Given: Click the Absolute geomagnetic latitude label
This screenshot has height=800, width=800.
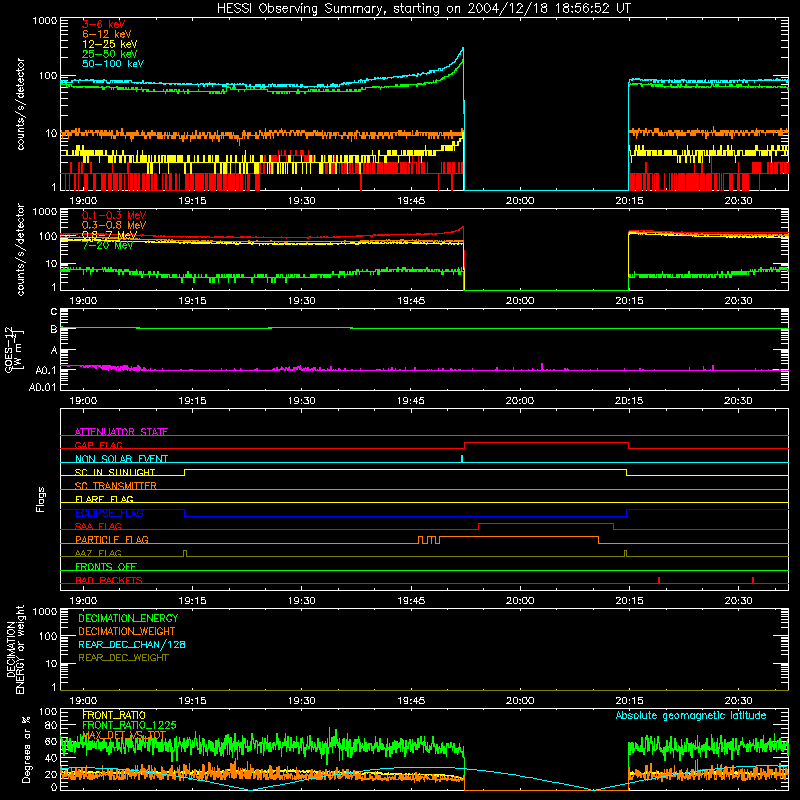Looking at the screenshot, I should [691, 715].
